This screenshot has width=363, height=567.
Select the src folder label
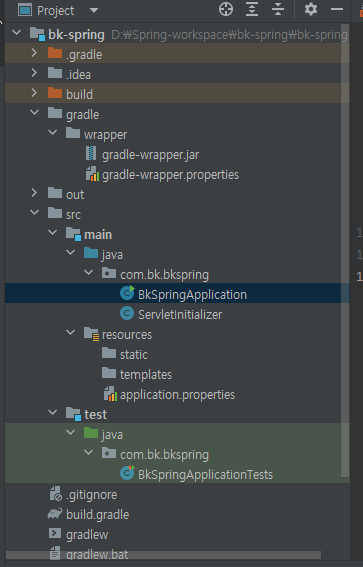73,215
